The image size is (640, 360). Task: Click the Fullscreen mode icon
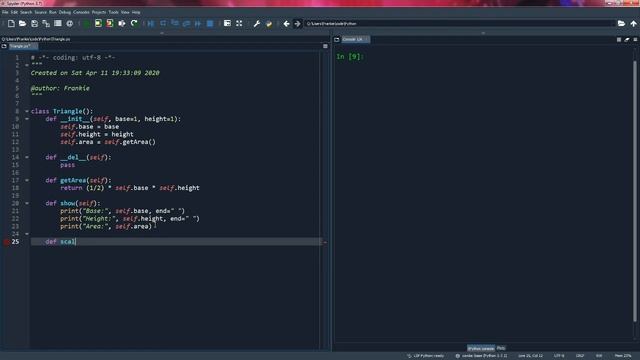click(239, 24)
